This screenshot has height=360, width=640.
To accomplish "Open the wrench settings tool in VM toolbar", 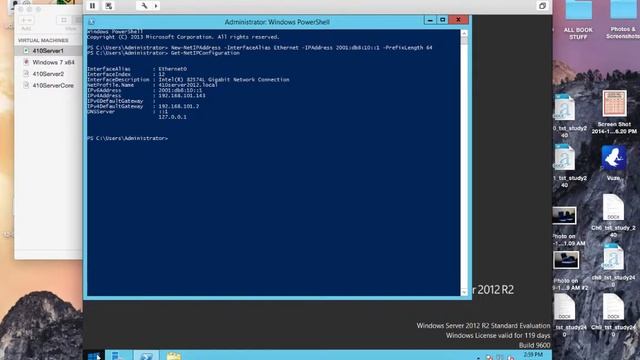I will click(144, 6).
